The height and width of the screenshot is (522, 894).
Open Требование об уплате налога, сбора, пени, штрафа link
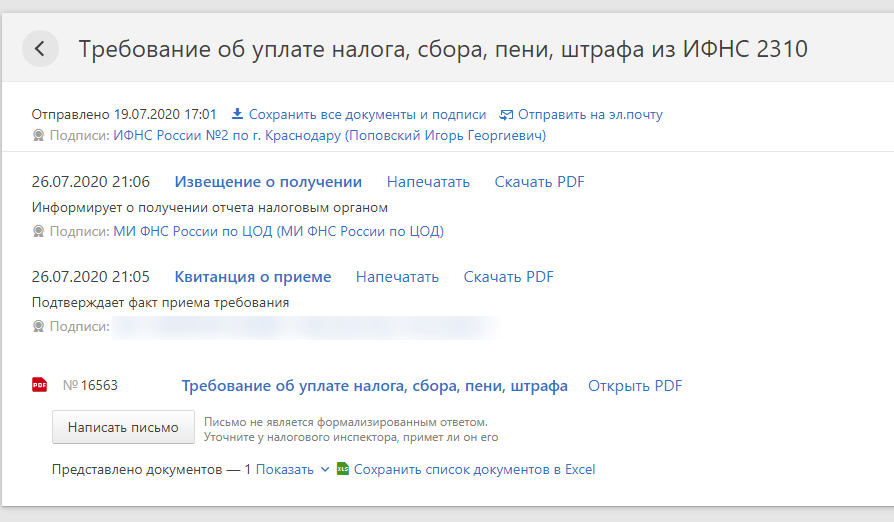coord(374,386)
